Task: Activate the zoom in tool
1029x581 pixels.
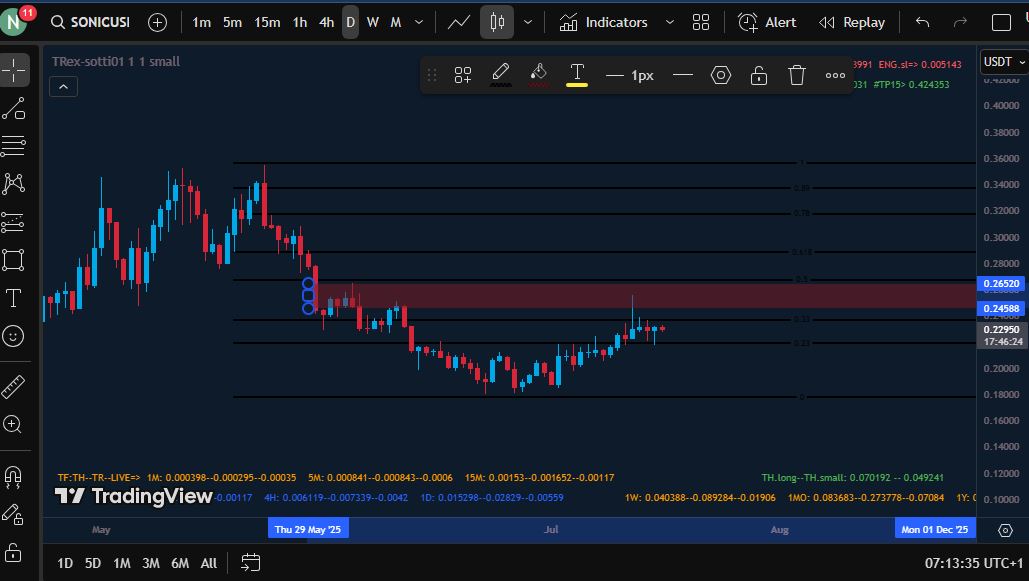Action: point(14,425)
